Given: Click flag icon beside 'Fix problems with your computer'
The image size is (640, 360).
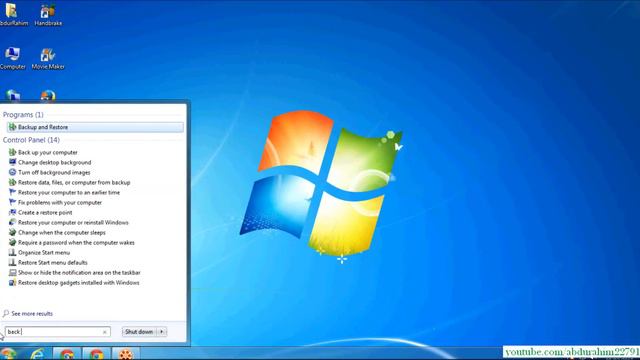Looking at the screenshot, I should 12,202.
